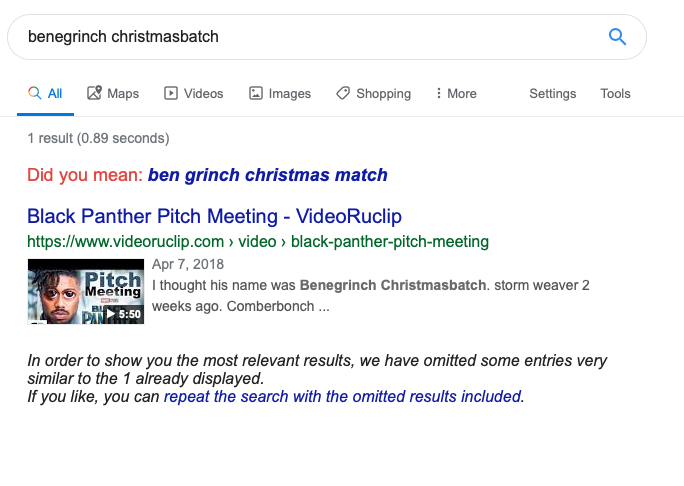Click the green videoruclip.com URL breadcrumb
The height and width of the screenshot is (486, 684).
(257, 241)
